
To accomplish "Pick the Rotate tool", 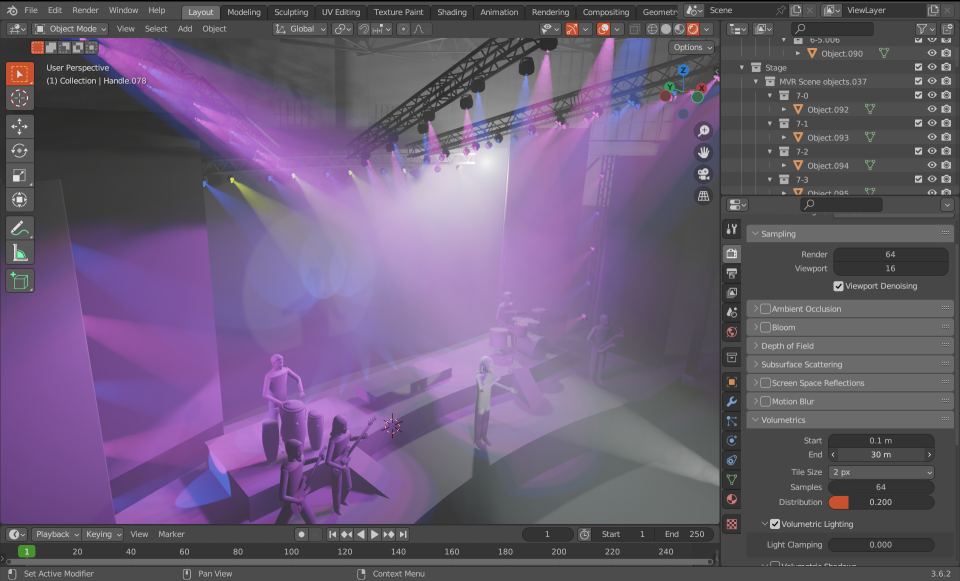I will click(20, 151).
